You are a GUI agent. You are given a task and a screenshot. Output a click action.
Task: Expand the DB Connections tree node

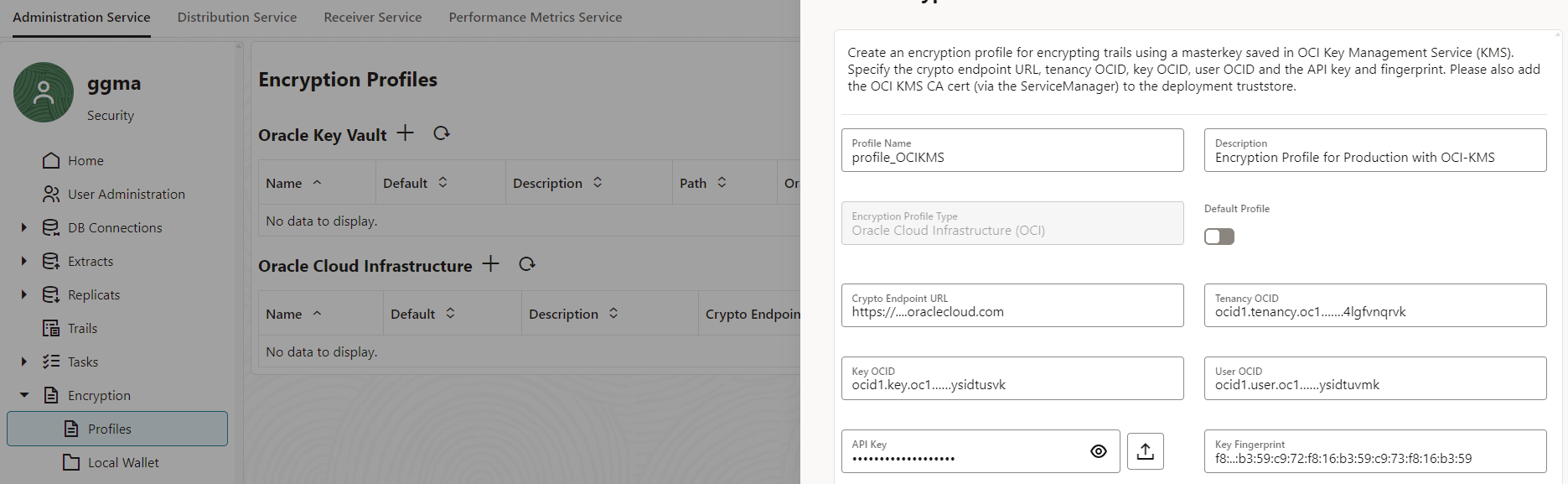[24, 227]
